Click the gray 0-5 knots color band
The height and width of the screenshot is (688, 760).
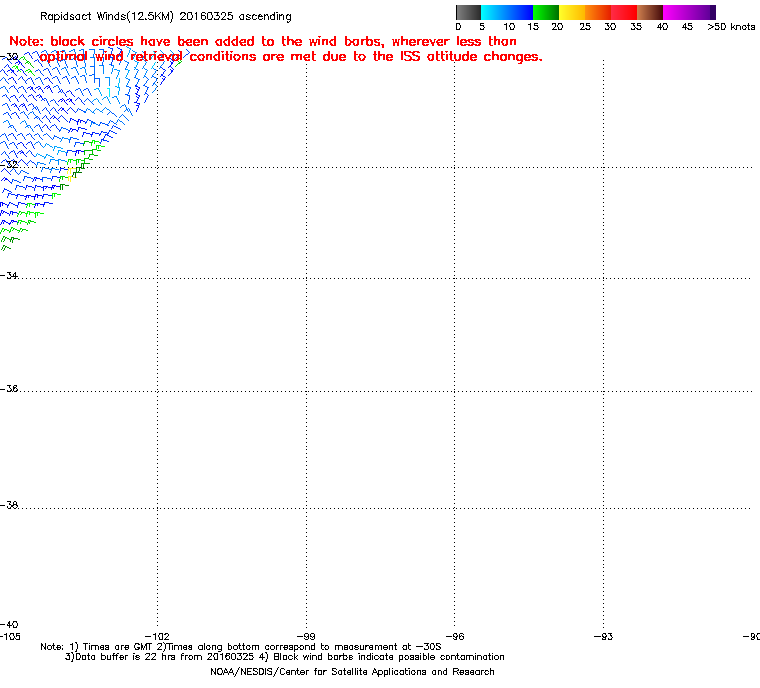[468, 12]
